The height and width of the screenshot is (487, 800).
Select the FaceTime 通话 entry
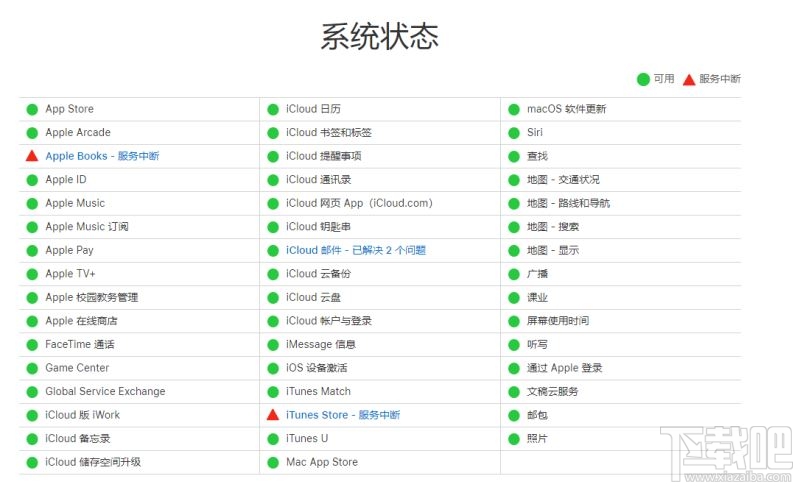80,344
